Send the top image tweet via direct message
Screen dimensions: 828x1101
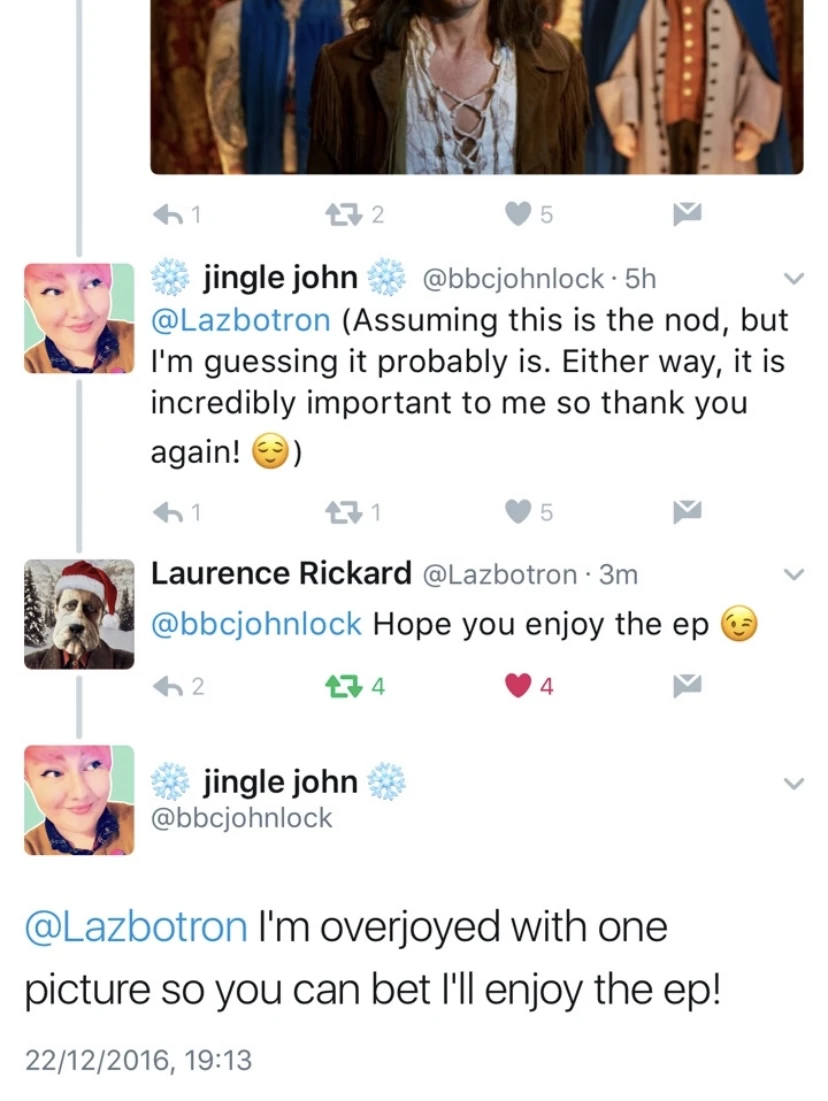[x=687, y=213]
